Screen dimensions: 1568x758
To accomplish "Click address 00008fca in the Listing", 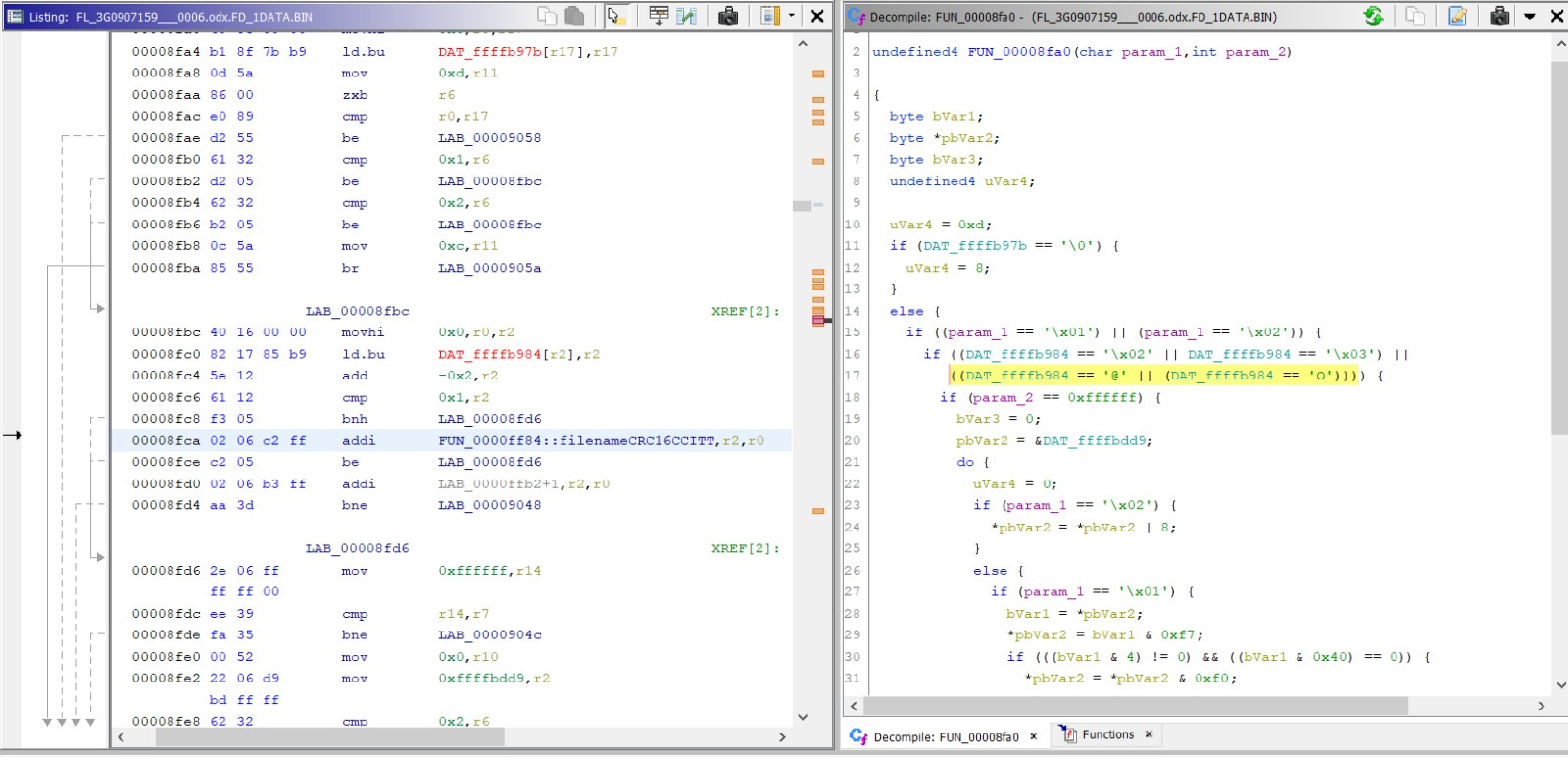I will [166, 441].
